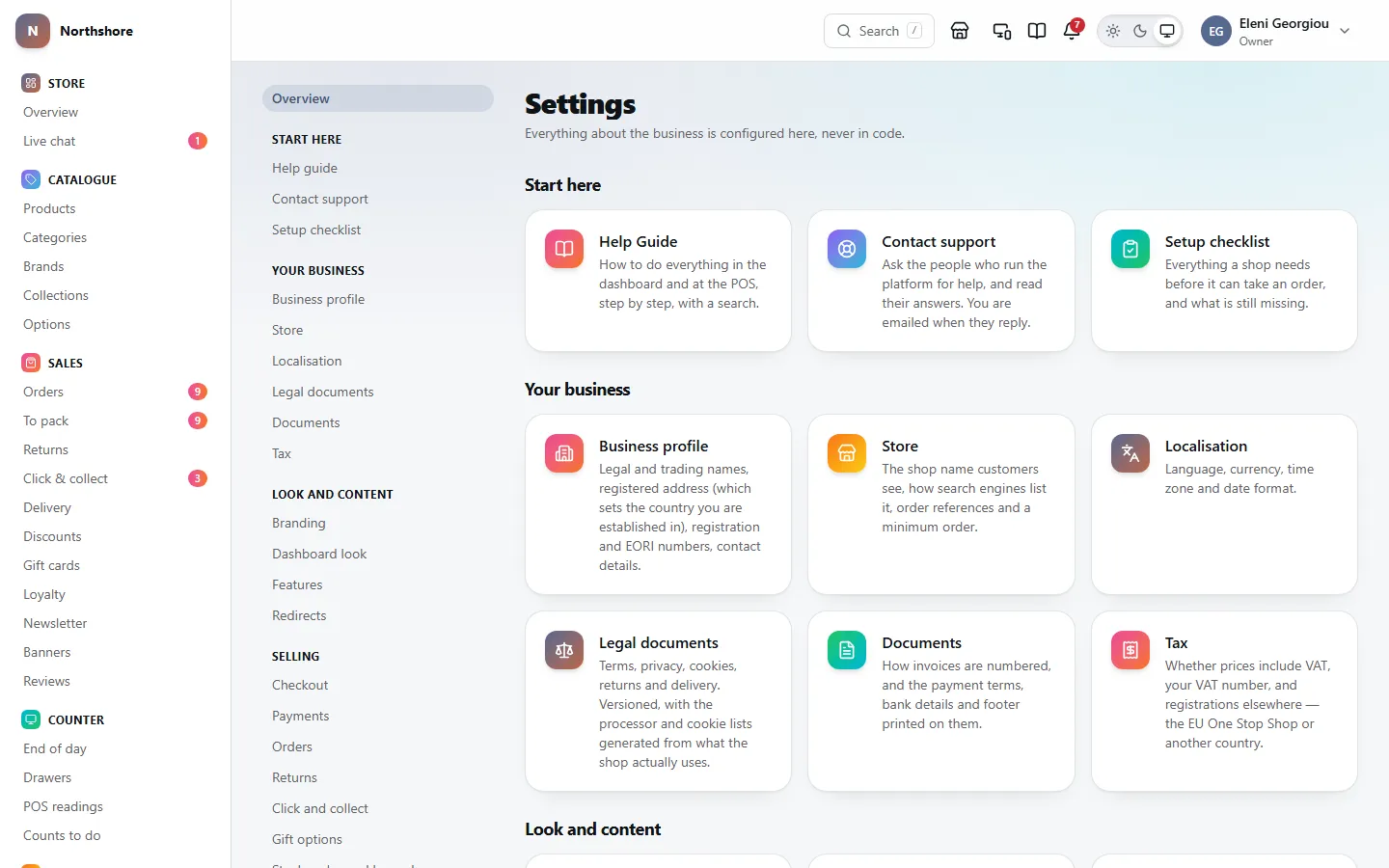
Task: Open Products in the sidebar
Action: tap(116, 208)
